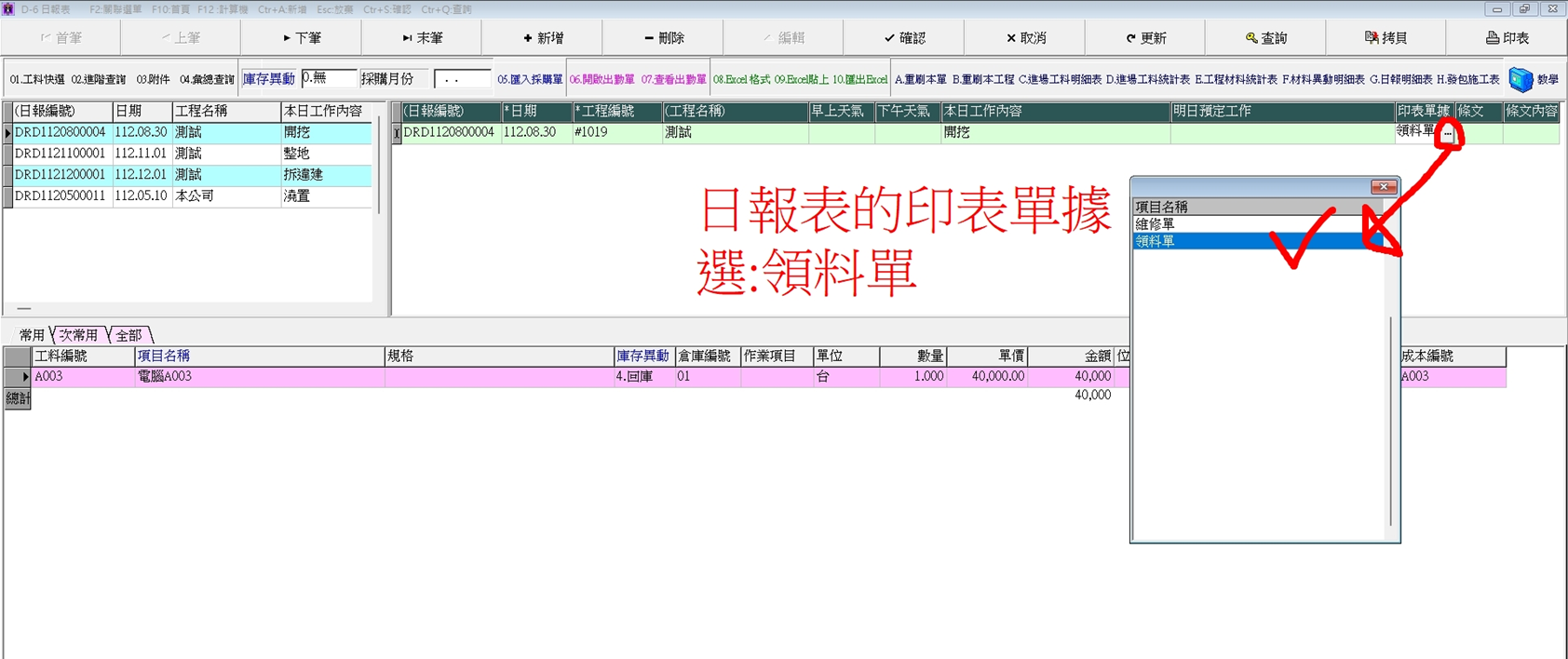
Task: Select daily report row DRD1120500011
Action: tap(193, 196)
